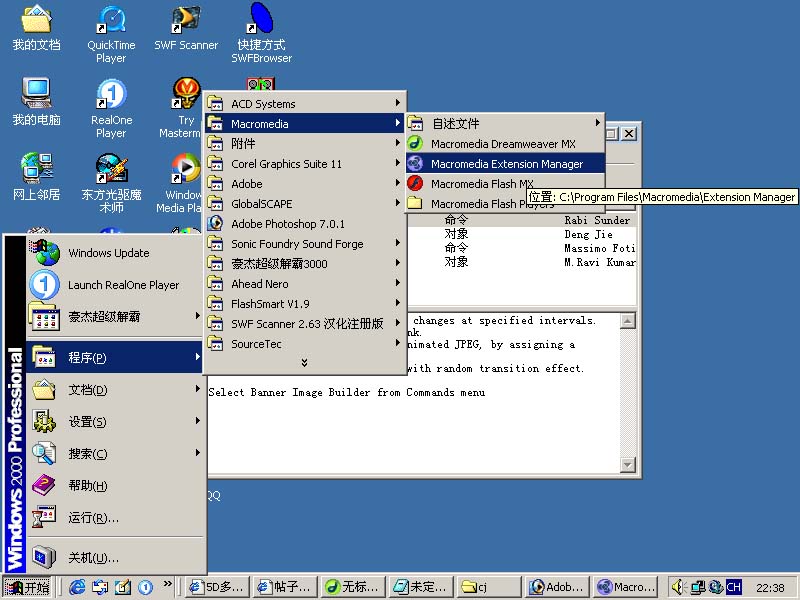Click the 22:38 system clock
The image size is (800, 600).
(x=770, y=588)
